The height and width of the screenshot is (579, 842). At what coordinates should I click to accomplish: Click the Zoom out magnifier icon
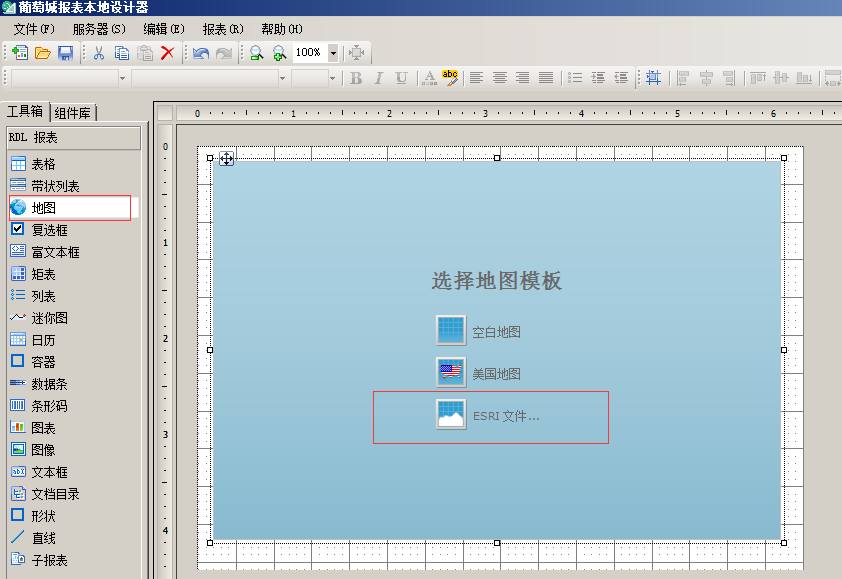point(256,53)
